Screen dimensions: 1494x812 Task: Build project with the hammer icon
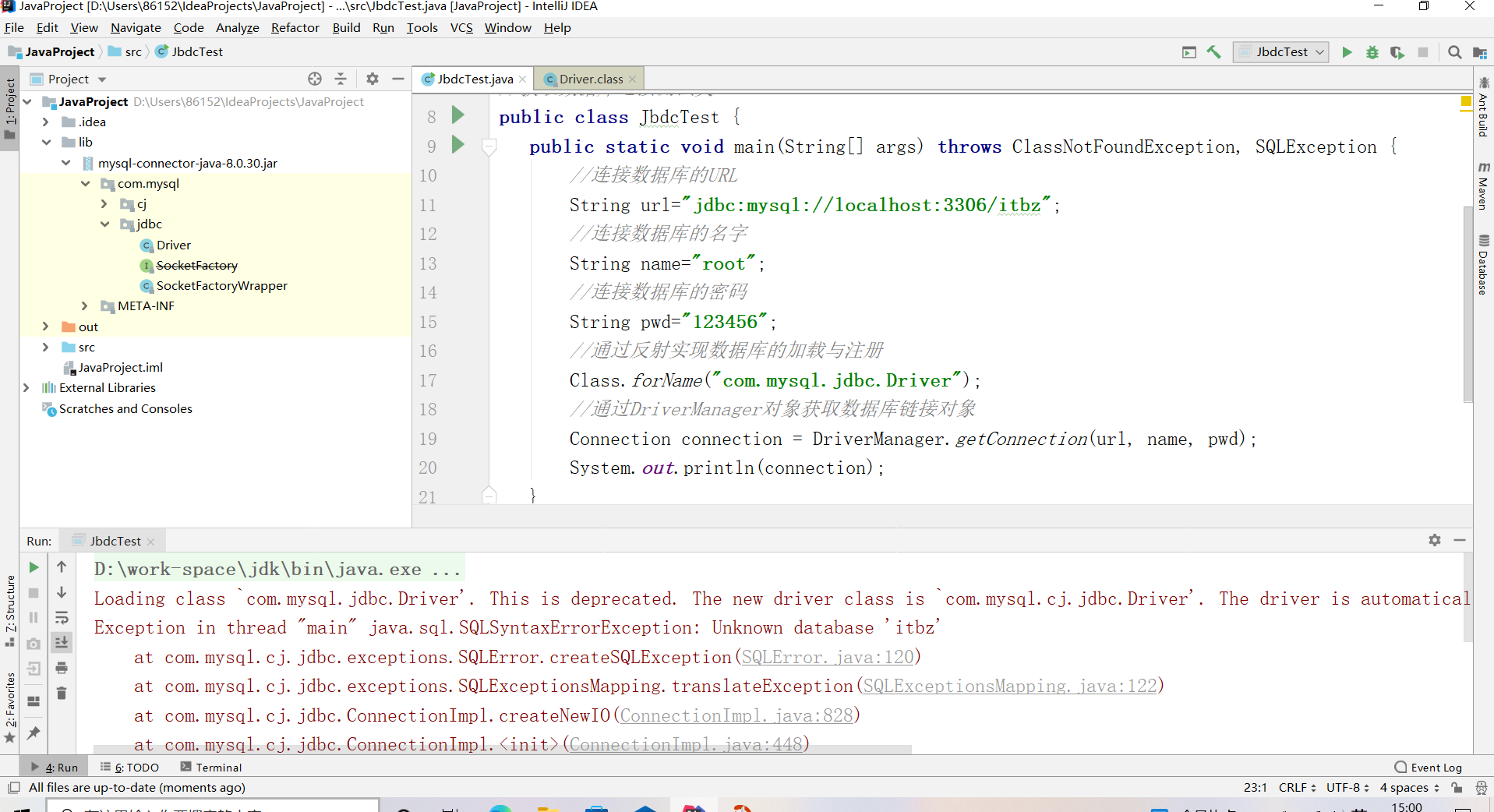click(1214, 52)
